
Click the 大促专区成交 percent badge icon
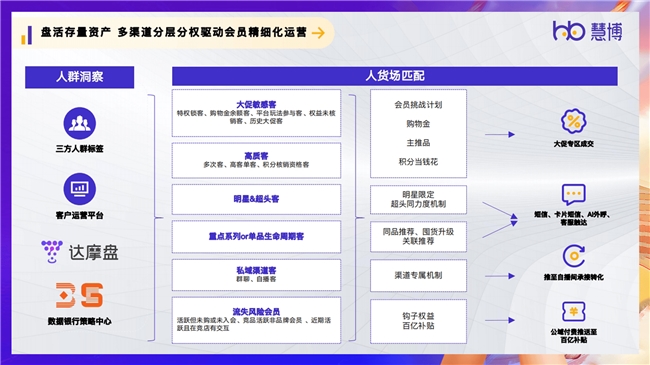(573, 121)
